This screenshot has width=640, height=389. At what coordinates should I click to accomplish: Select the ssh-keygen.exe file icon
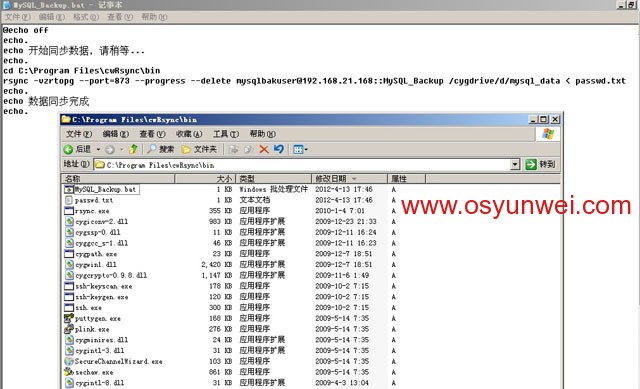pos(69,297)
